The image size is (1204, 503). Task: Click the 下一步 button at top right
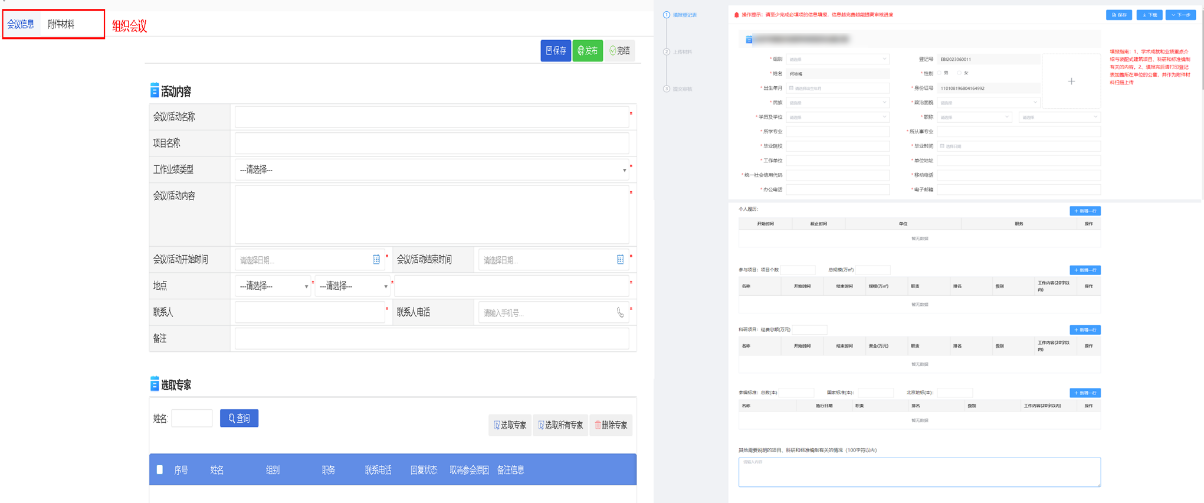[x=1181, y=15]
